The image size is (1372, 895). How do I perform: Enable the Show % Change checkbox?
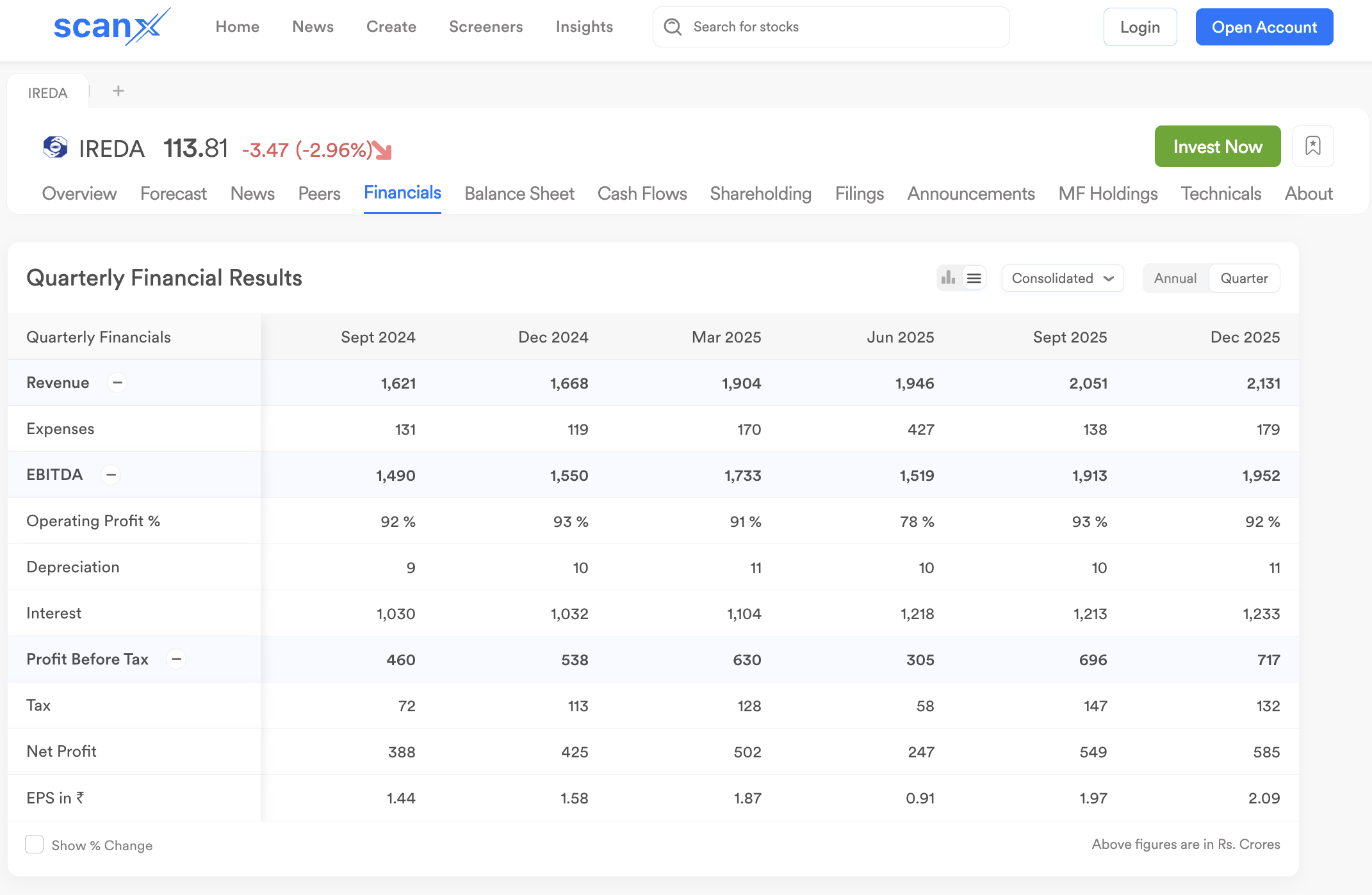pos(35,844)
